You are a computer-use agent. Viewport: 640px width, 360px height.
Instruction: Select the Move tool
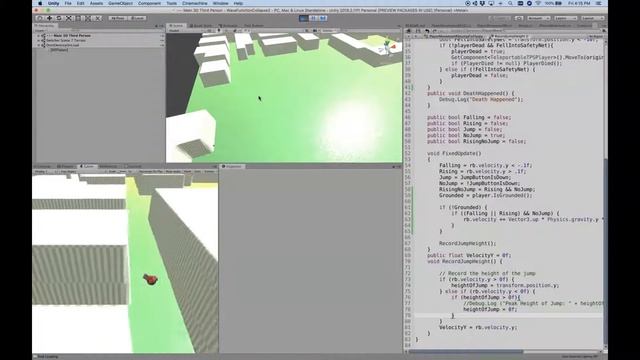(x=49, y=18)
